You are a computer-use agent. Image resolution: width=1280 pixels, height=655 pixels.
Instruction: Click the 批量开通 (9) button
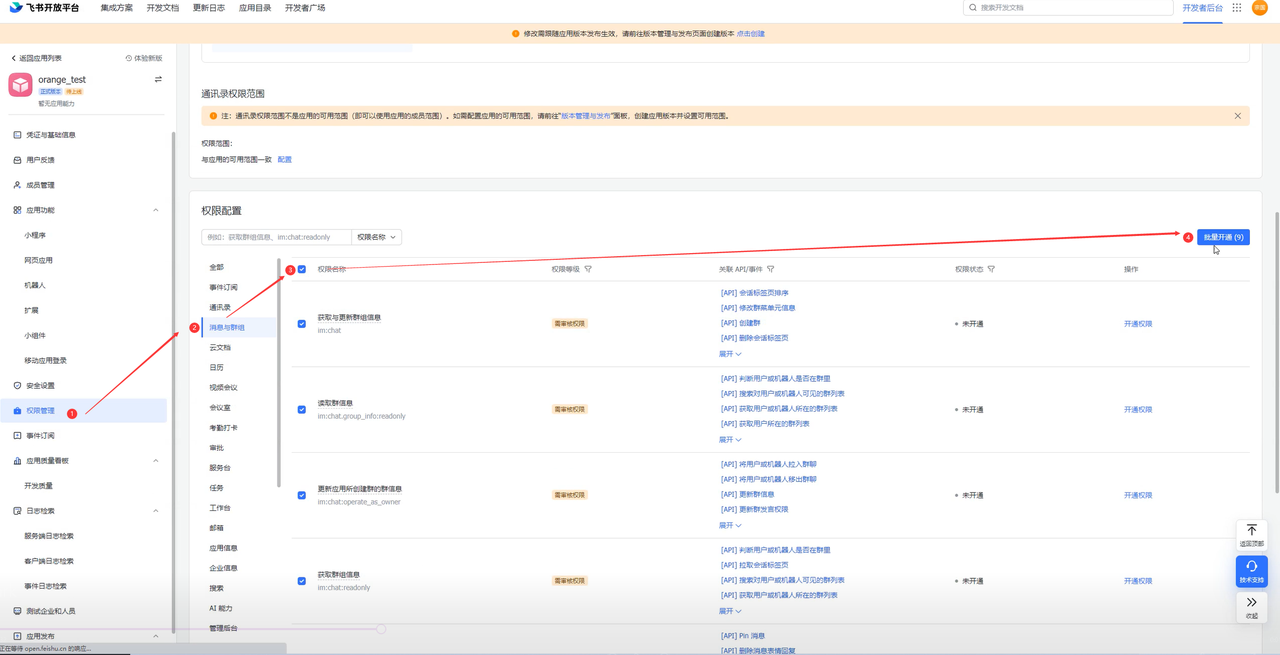pos(1223,237)
